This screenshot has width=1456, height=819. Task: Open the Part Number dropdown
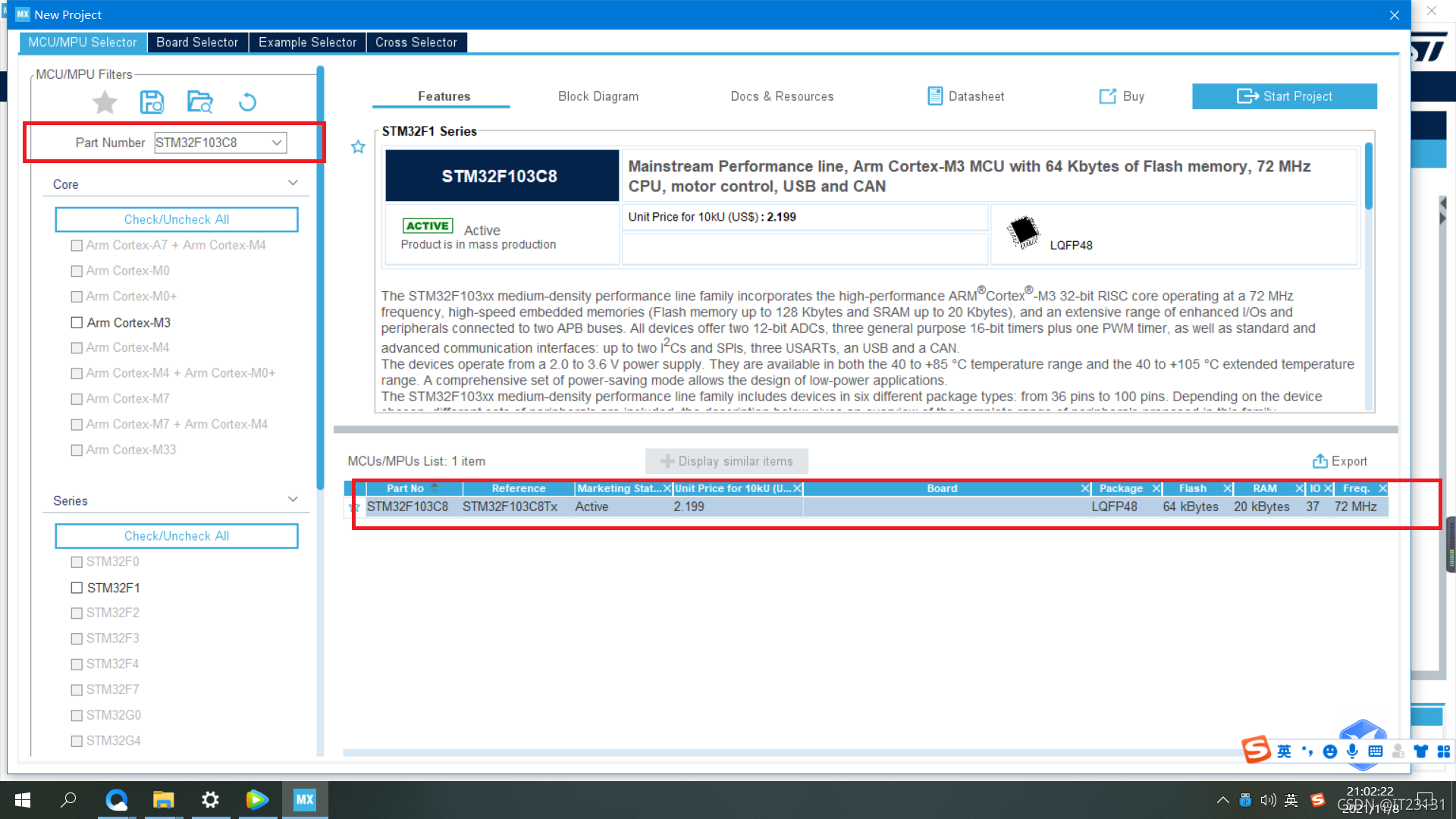tap(277, 143)
